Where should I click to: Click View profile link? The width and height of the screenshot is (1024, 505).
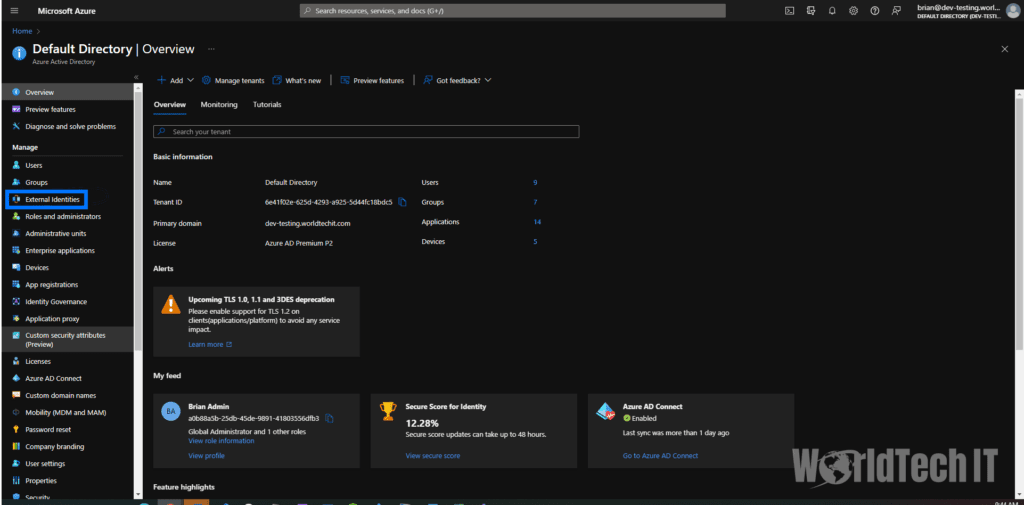[x=206, y=456]
